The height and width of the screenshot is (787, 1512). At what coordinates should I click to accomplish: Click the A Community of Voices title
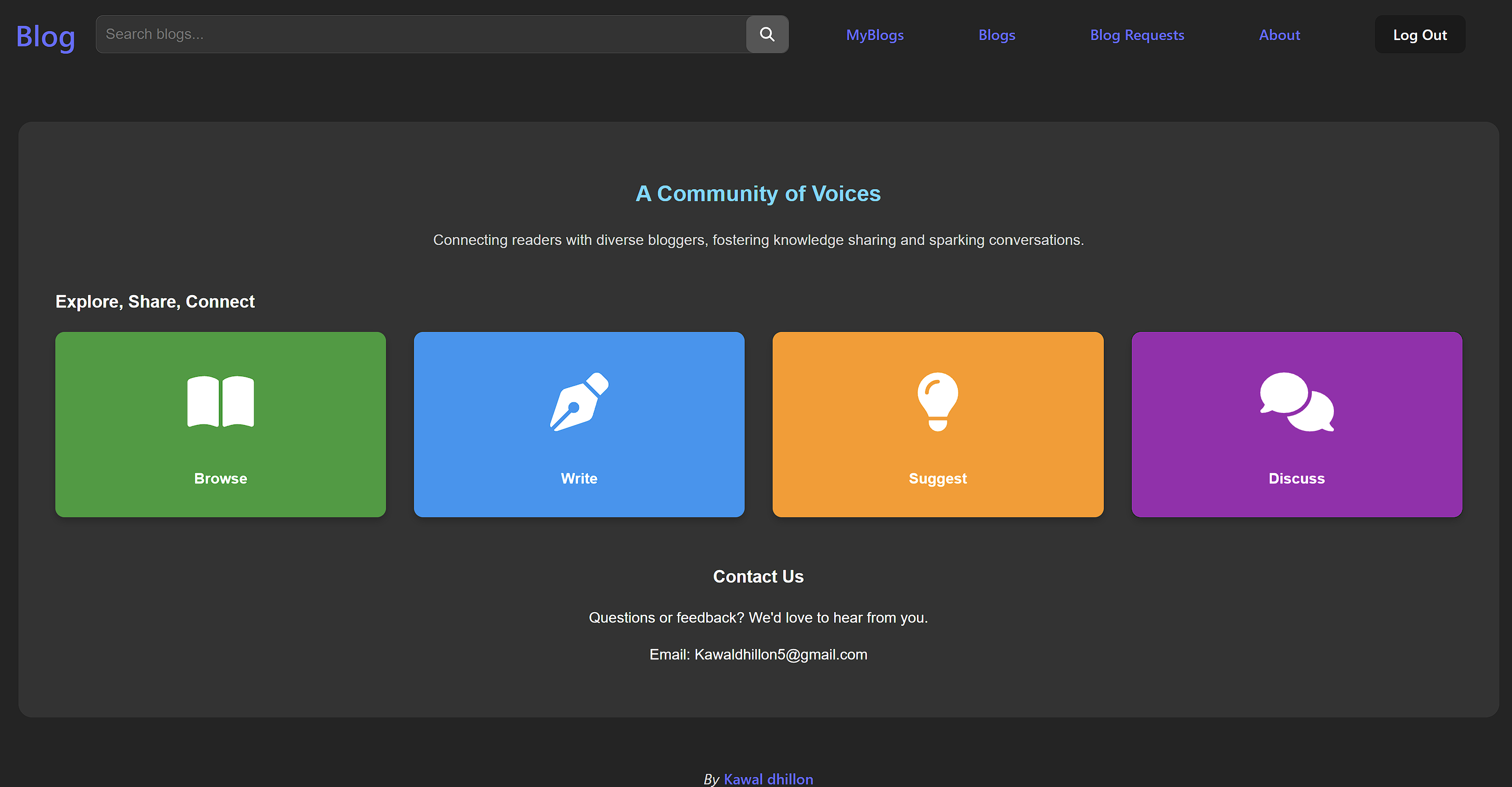[758, 193]
